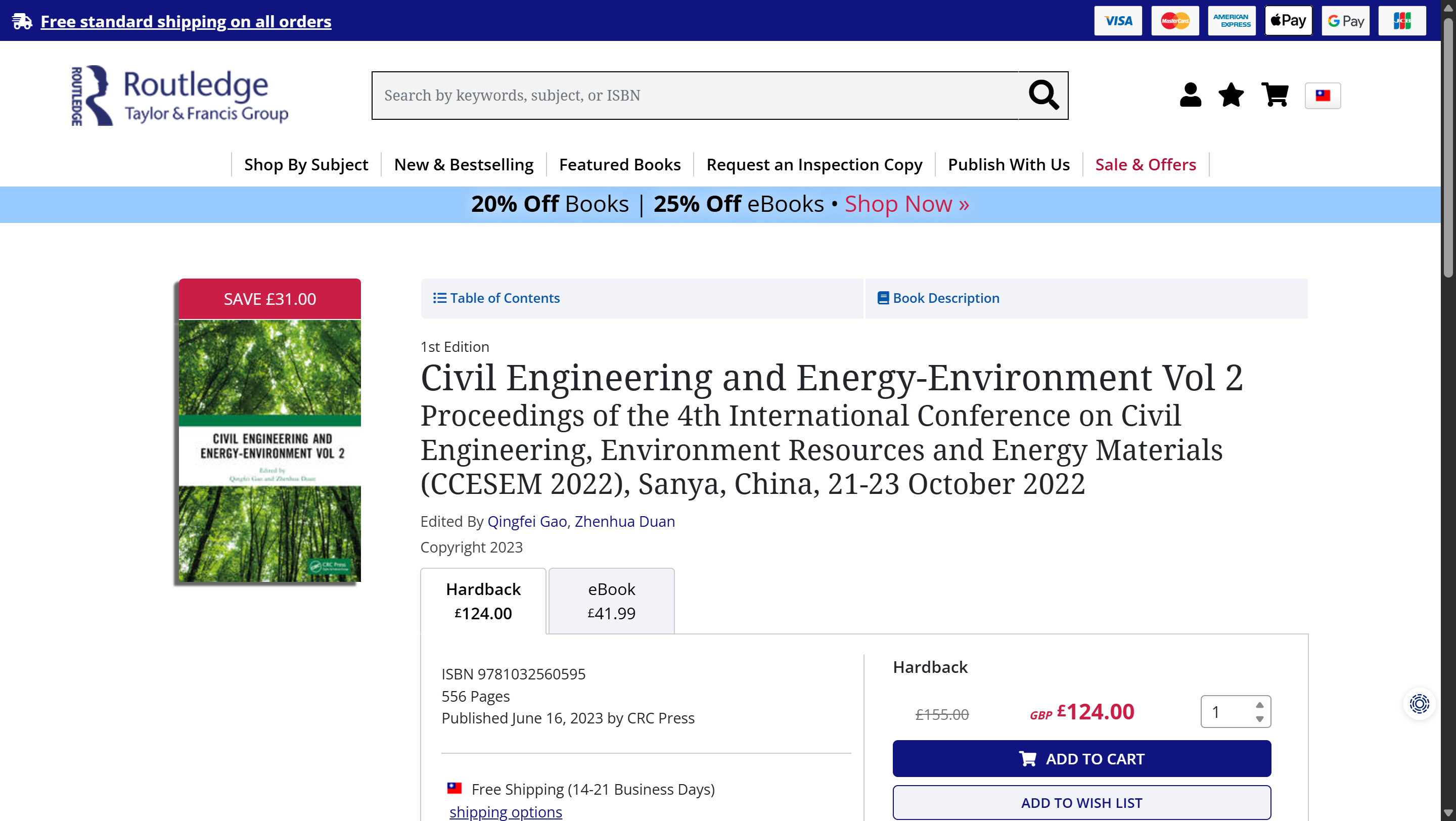Click the 1st Edition label
This screenshot has width=1456, height=821.
(454, 347)
